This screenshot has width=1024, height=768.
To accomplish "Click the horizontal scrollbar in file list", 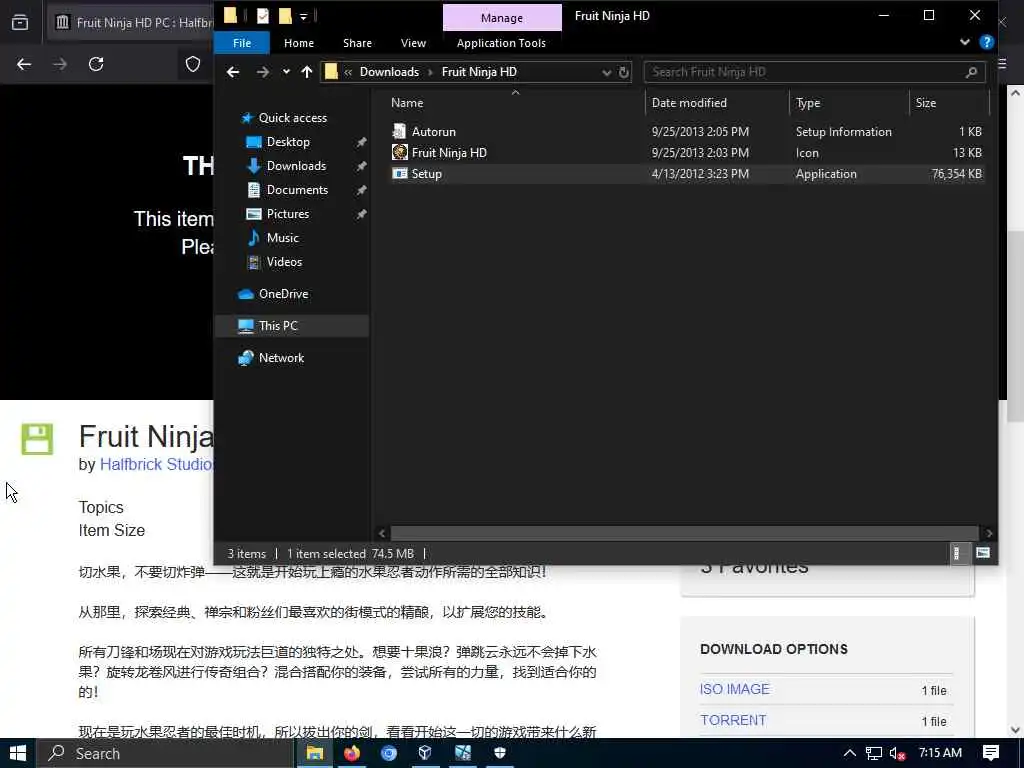I will [684, 533].
